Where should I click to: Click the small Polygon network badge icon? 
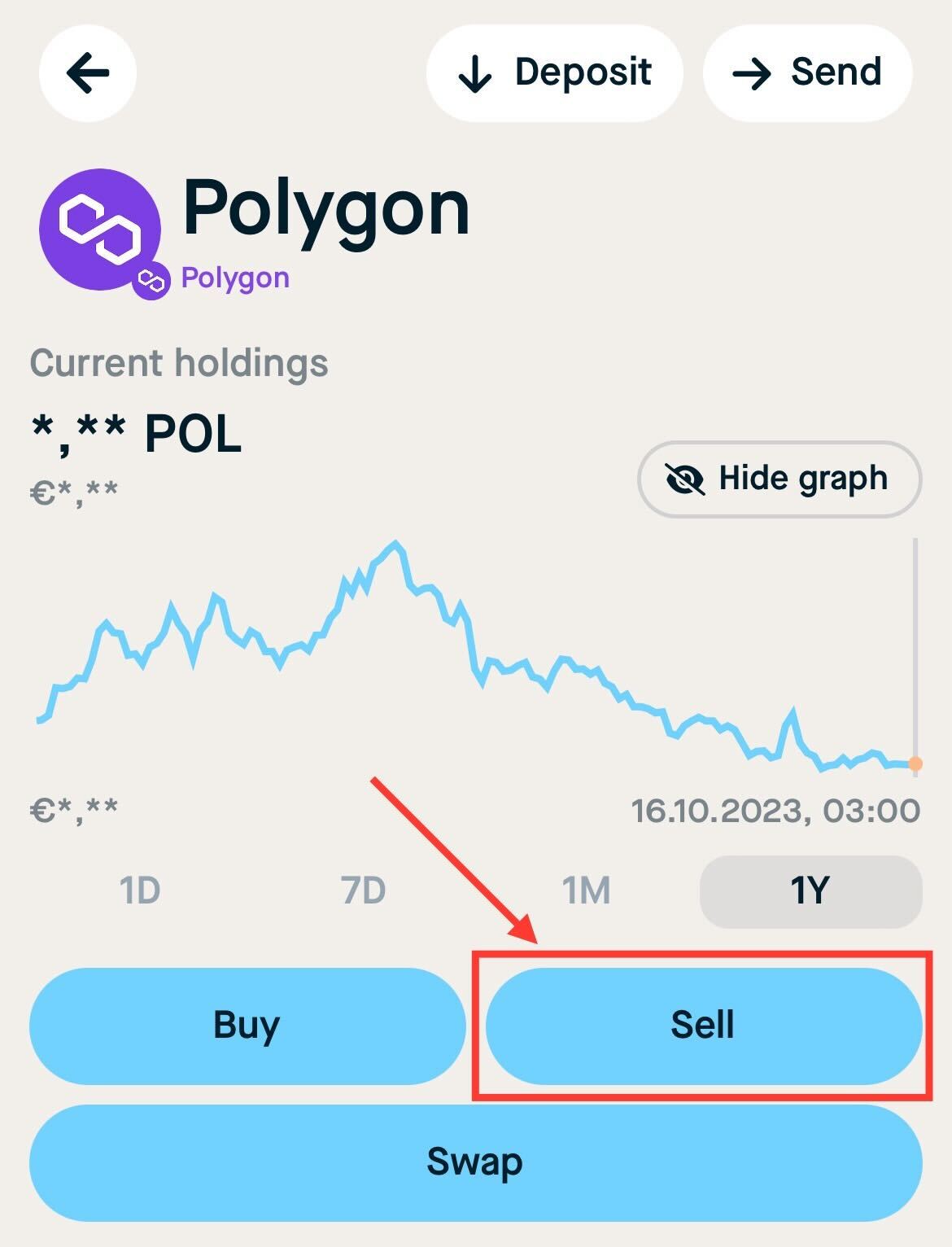[x=151, y=281]
